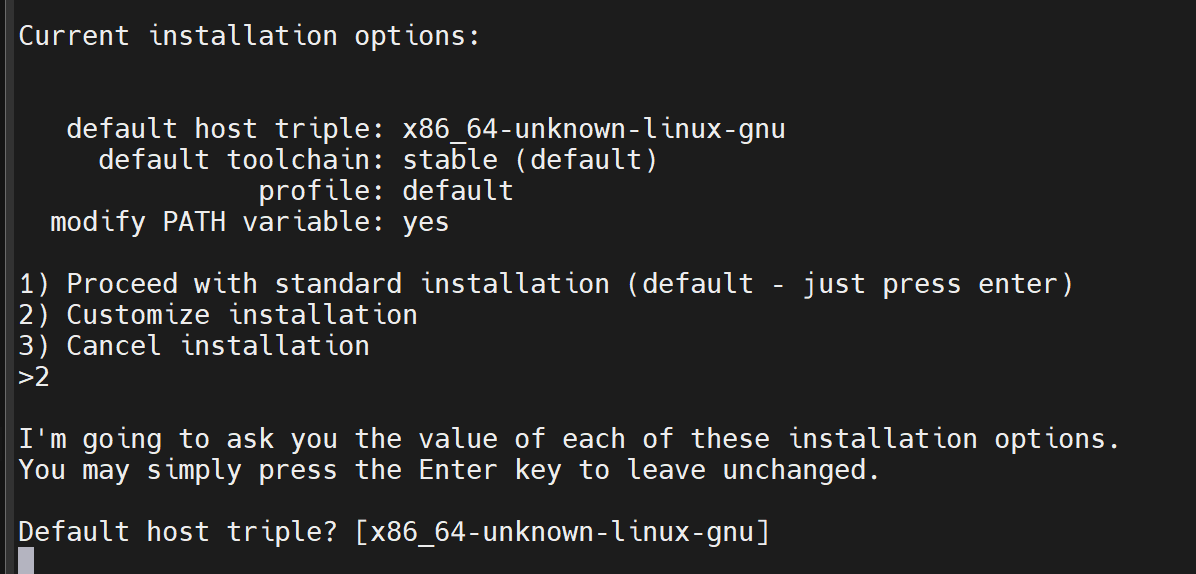Screen dimensions: 1196x574
Task: Click the "Current installation options:" heading
Action: point(249,36)
